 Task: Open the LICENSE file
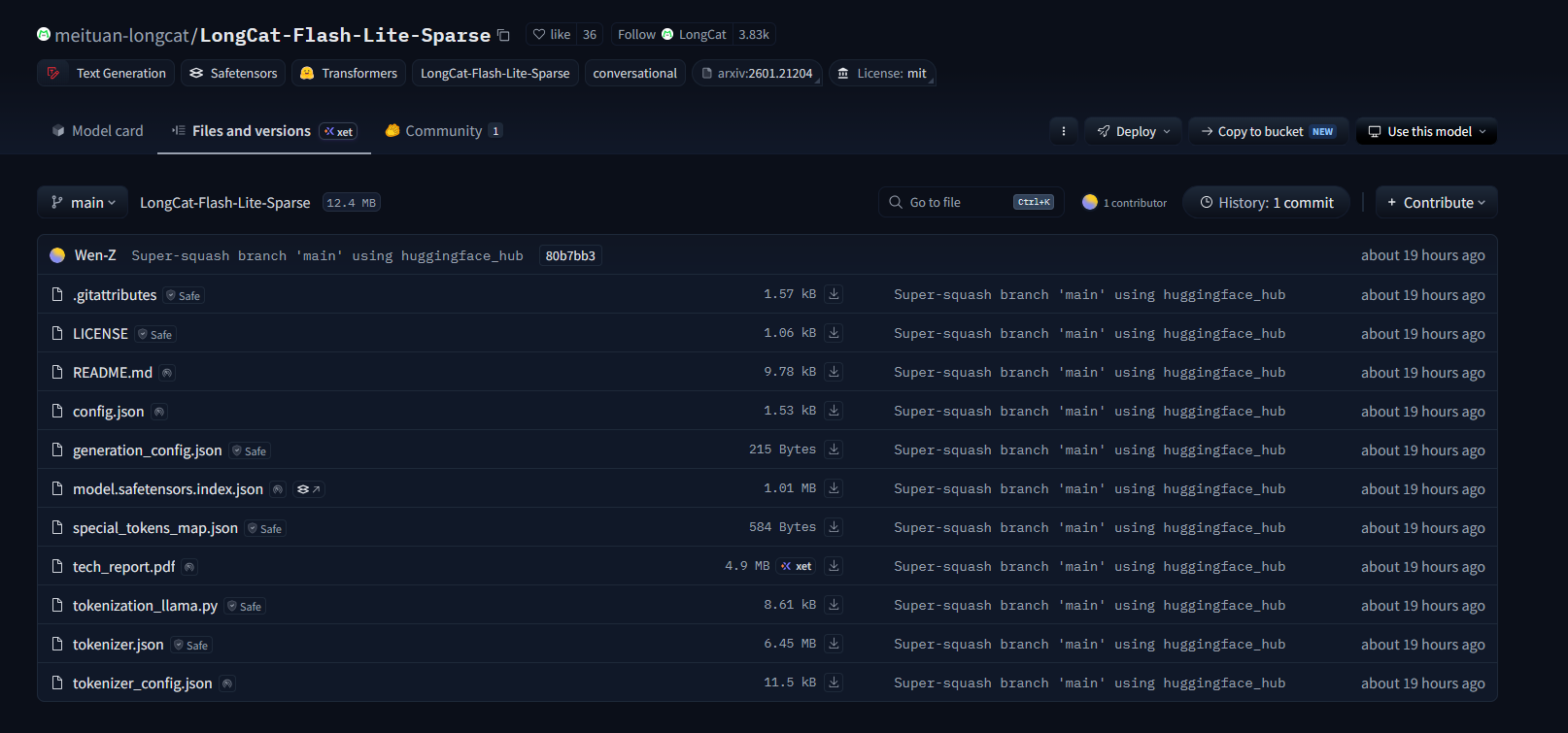(101, 334)
